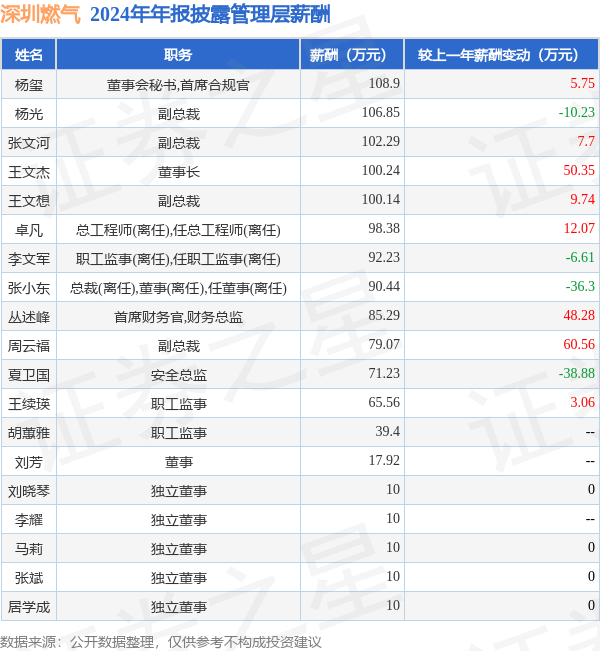Click the salary value 98.38
The width and height of the screenshot is (600, 651).
(x=384, y=228)
